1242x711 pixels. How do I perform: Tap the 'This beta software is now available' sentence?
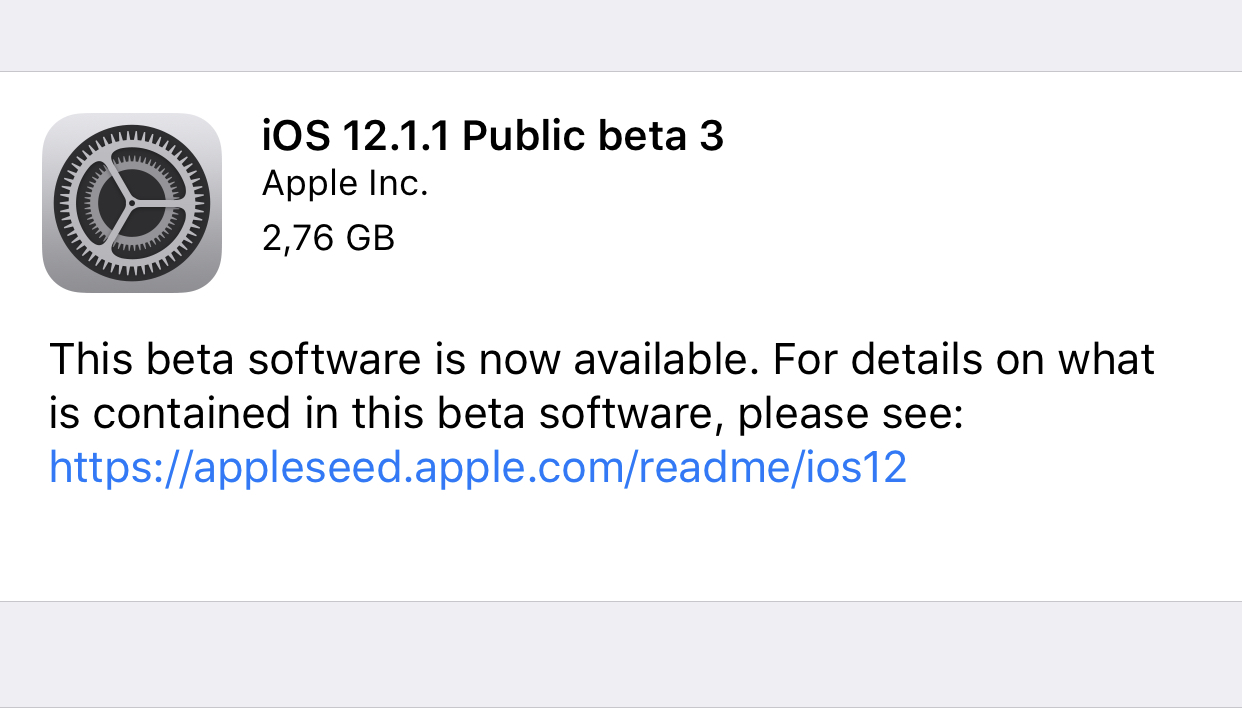click(398, 359)
